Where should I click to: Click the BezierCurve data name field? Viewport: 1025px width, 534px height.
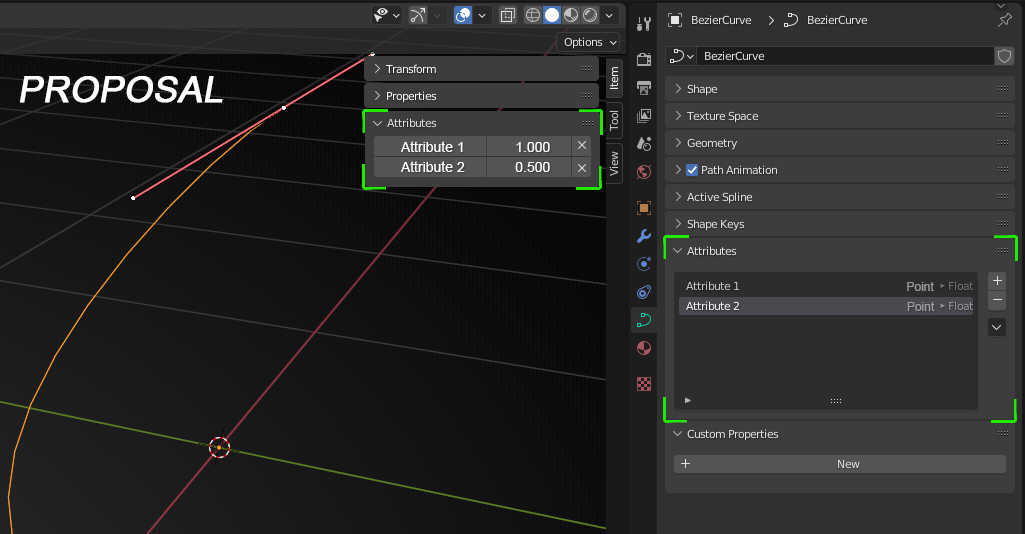[845, 56]
